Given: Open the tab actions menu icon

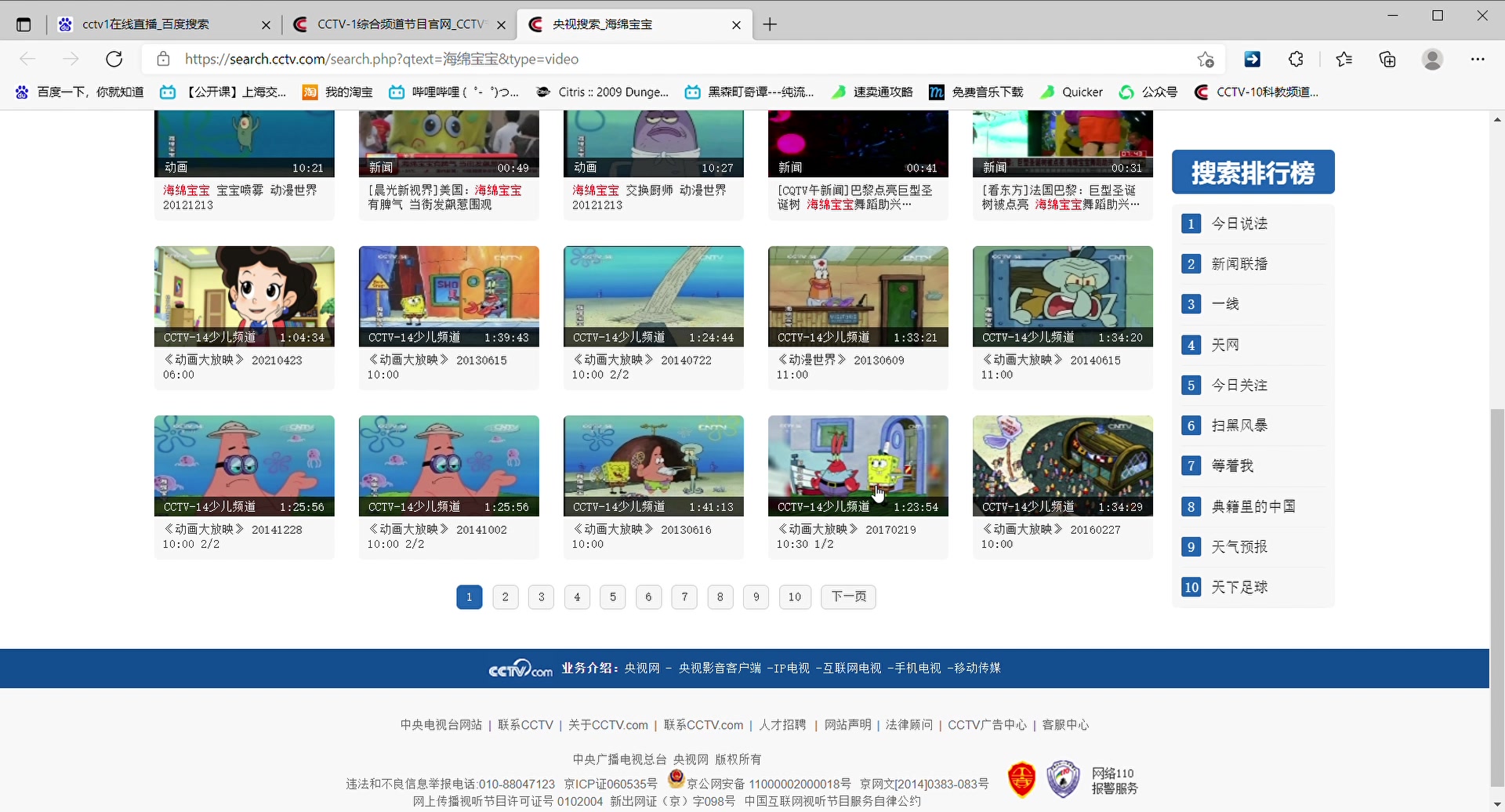Looking at the screenshot, I should [24, 24].
